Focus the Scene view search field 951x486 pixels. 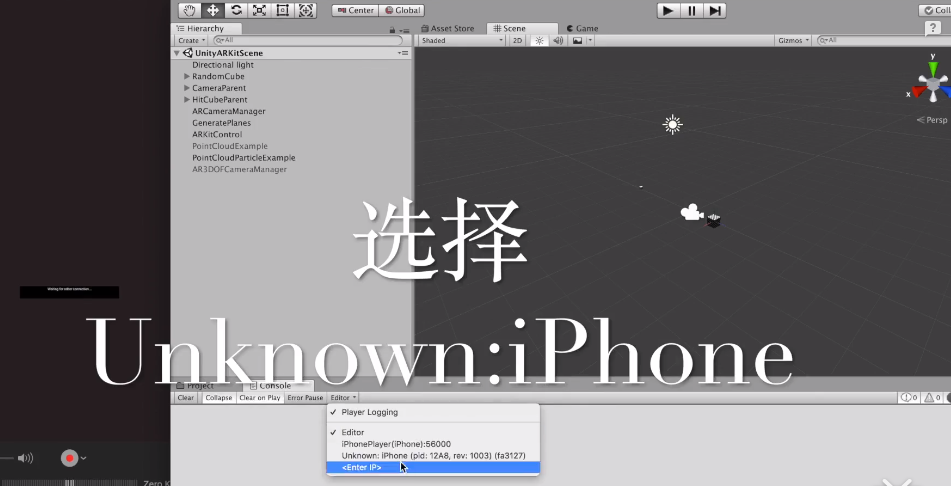pyautogui.click(x=884, y=41)
